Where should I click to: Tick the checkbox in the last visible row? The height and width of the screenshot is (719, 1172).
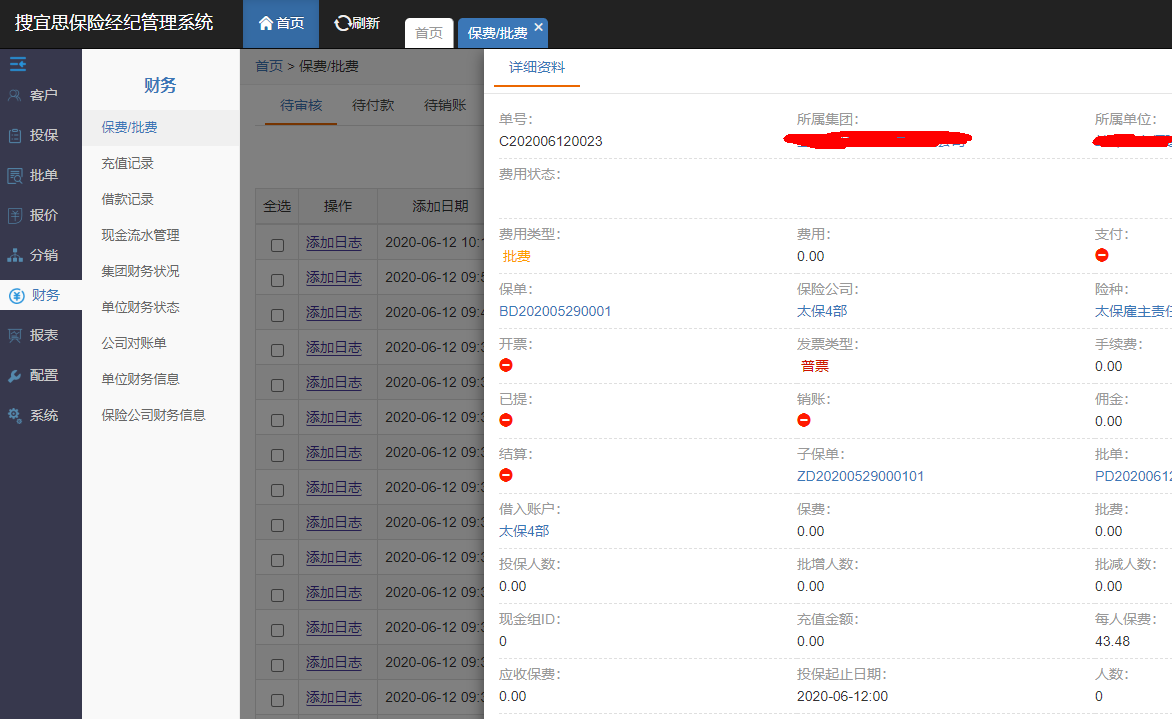click(277, 700)
